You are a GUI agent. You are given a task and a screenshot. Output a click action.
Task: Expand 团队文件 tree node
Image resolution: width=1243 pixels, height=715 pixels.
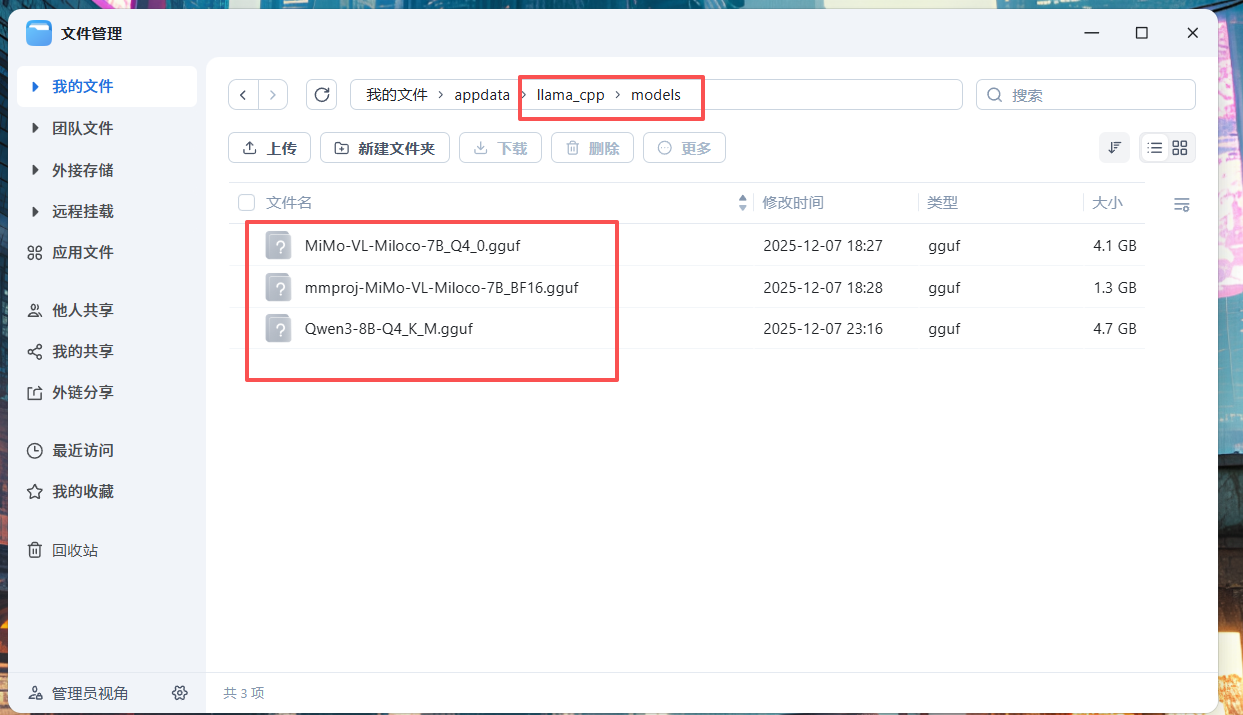click(36, 128)
